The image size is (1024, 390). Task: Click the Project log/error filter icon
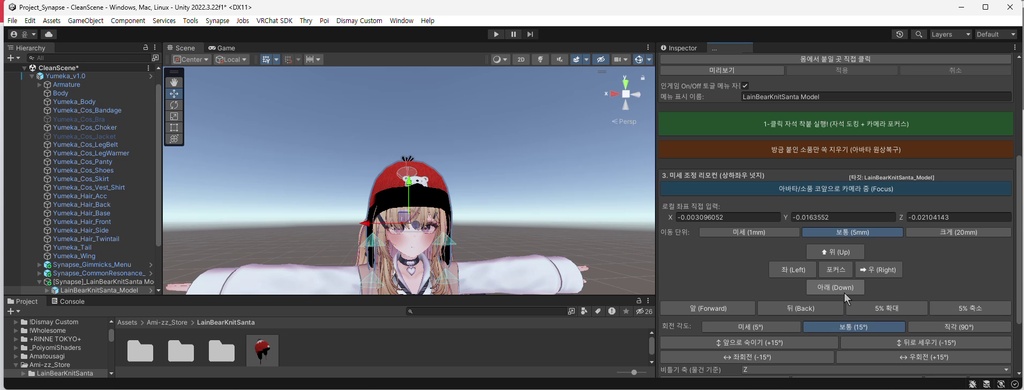click(613, 312)
